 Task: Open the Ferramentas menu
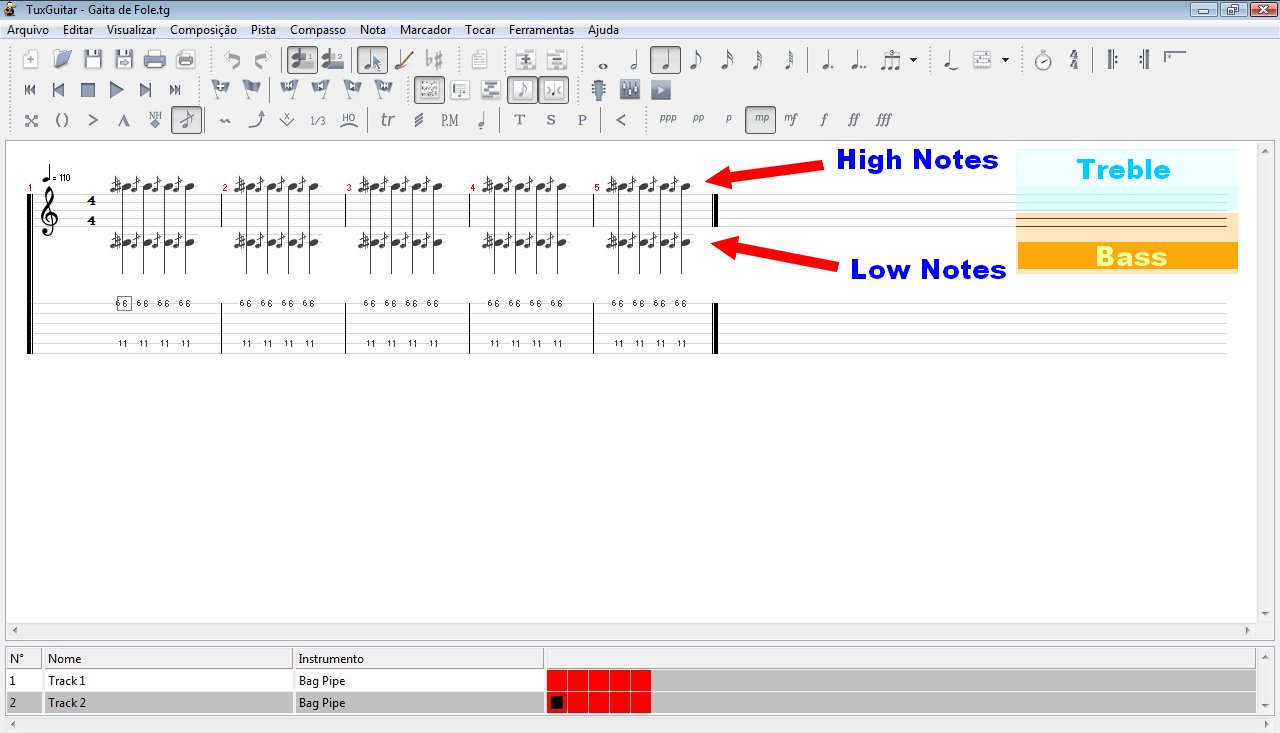(x=541, y=30)
